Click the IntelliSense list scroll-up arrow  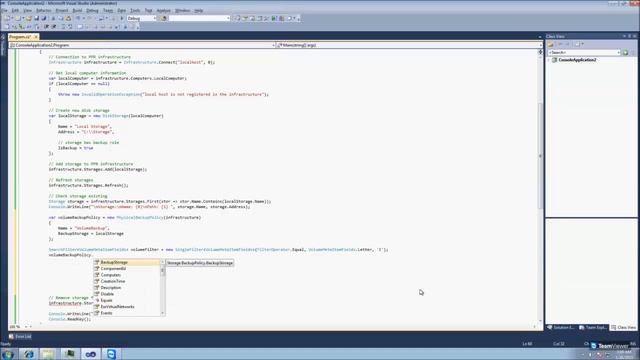pyautogui.click(x=163, y=262)
